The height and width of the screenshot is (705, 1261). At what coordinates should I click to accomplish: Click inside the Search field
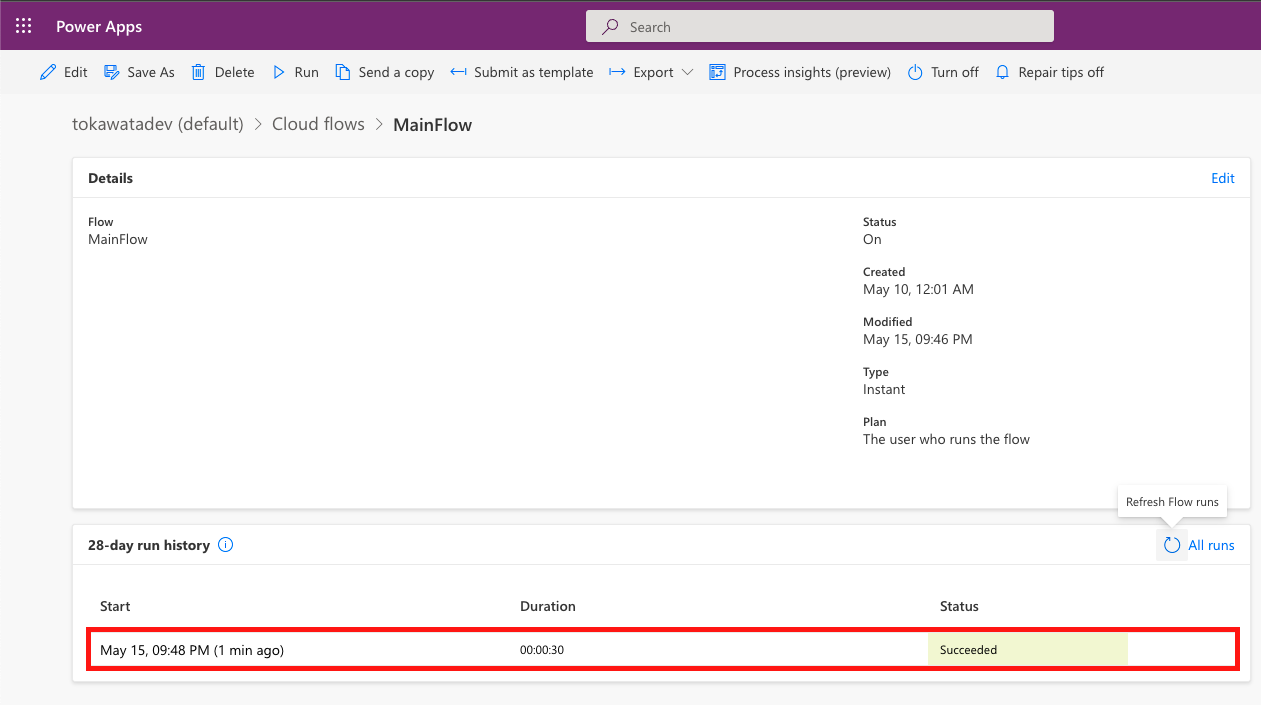pos(820,26)
